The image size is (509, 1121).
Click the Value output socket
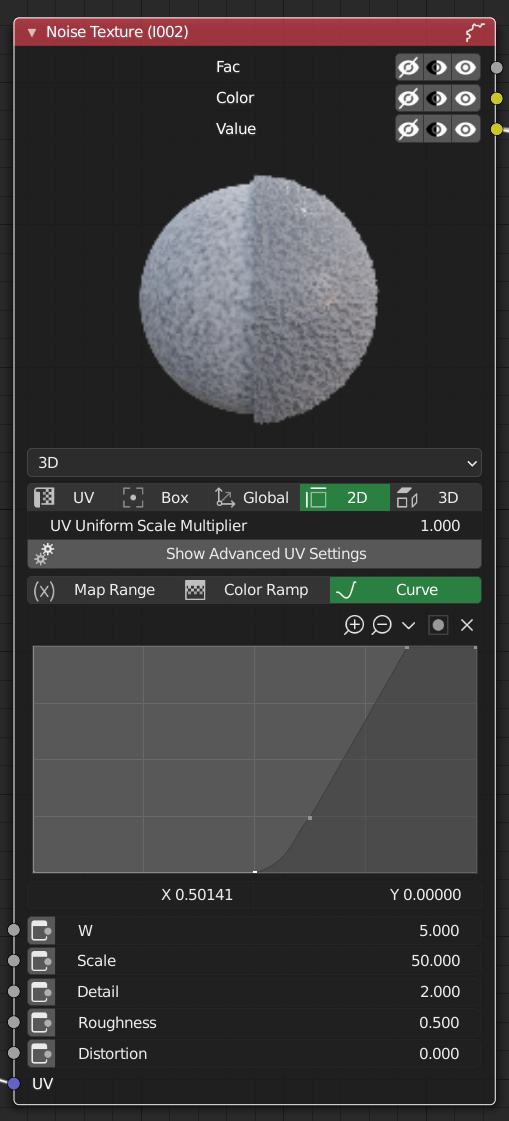pos(497,129)
